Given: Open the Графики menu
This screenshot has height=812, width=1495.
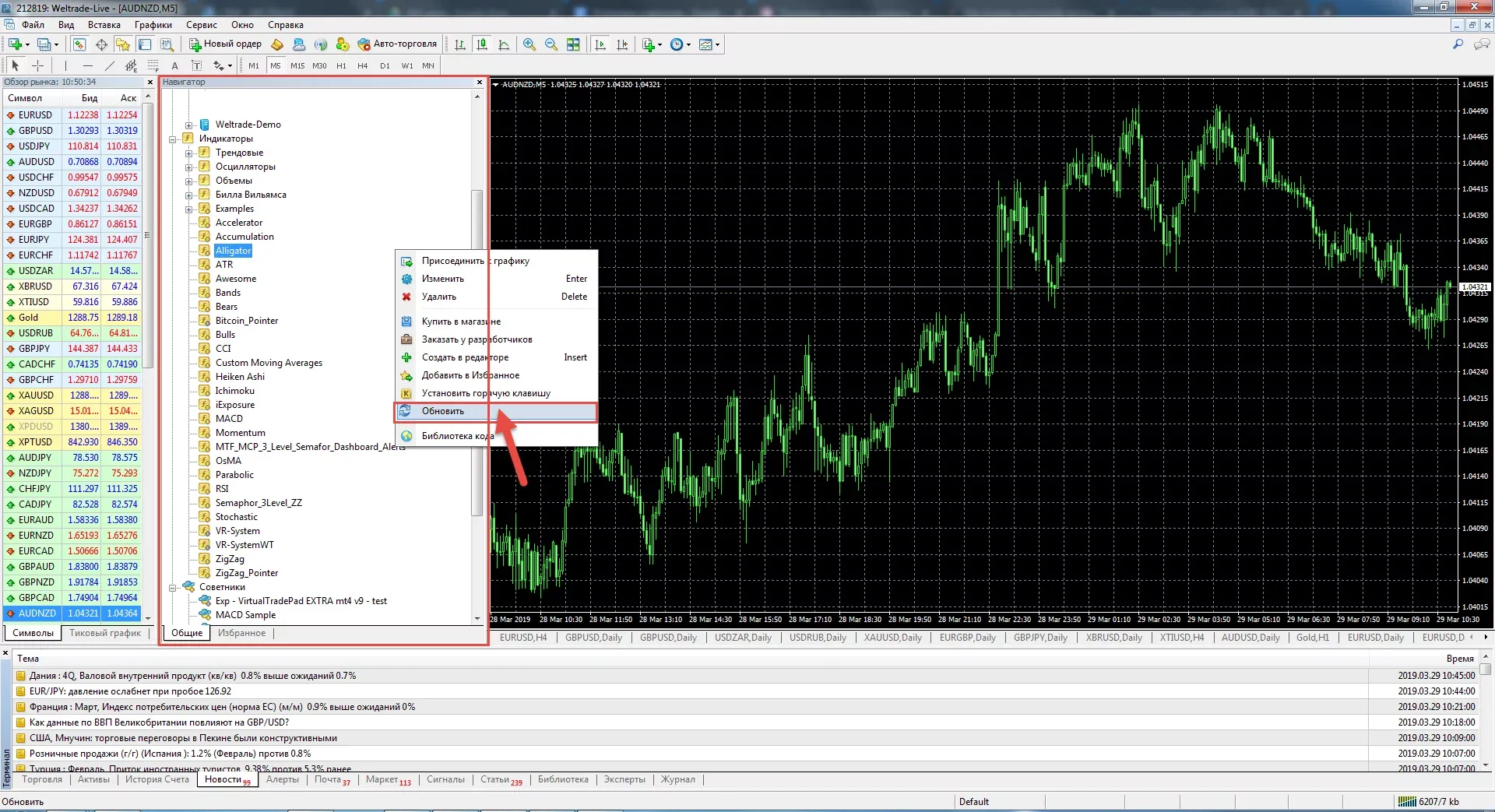Looking at the screenshot, I should pos(153,25).
